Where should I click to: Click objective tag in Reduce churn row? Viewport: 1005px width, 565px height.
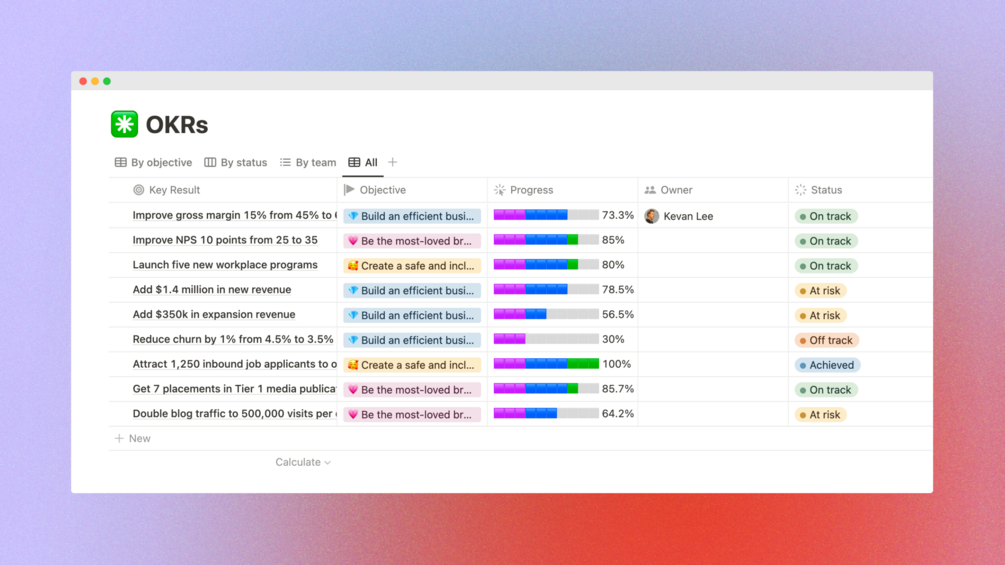click(412, 340)
